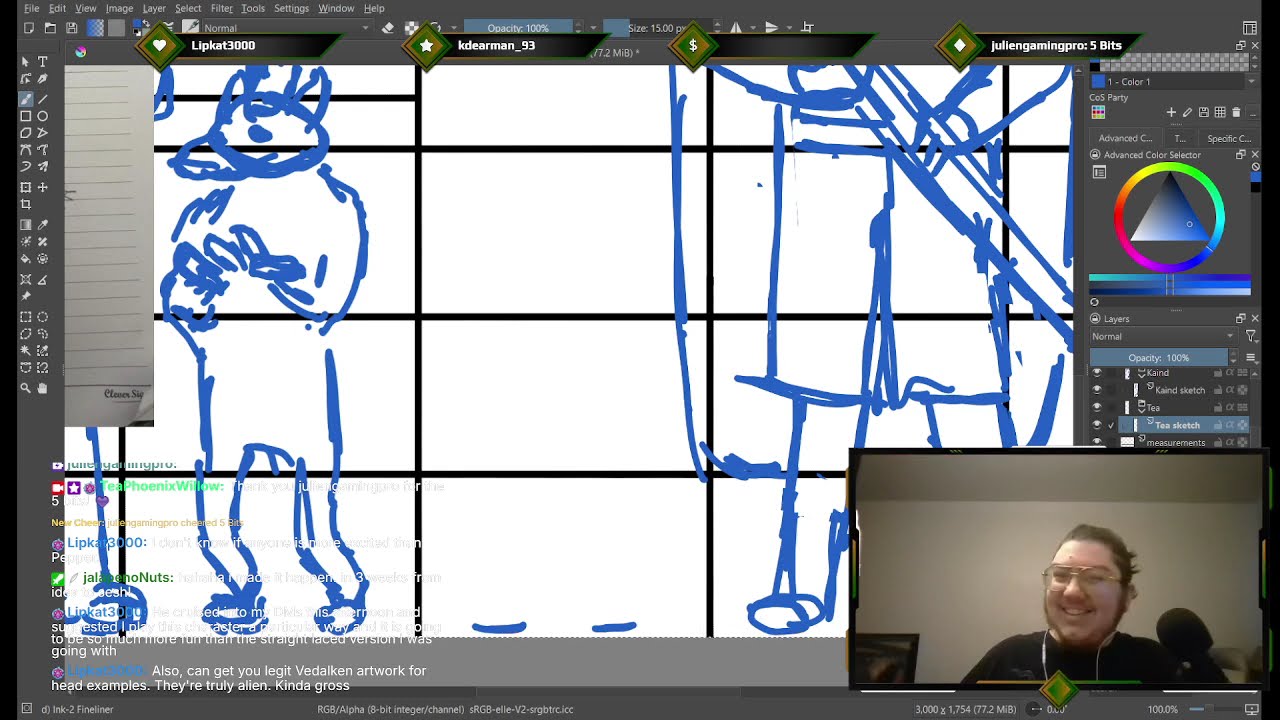Viewport: 1280px width, 720px height.
Task: Toggle visibility of measurements layer
Action: click(1097, 442)
